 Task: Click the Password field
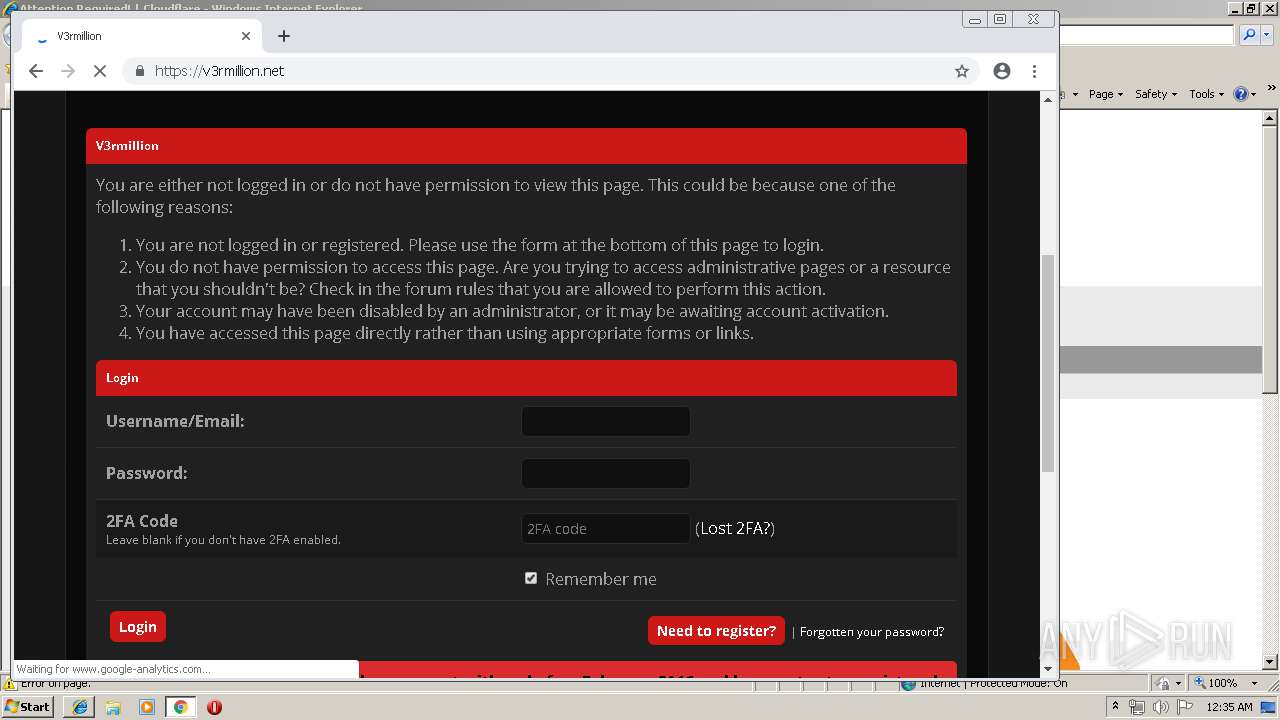[606, 473]
